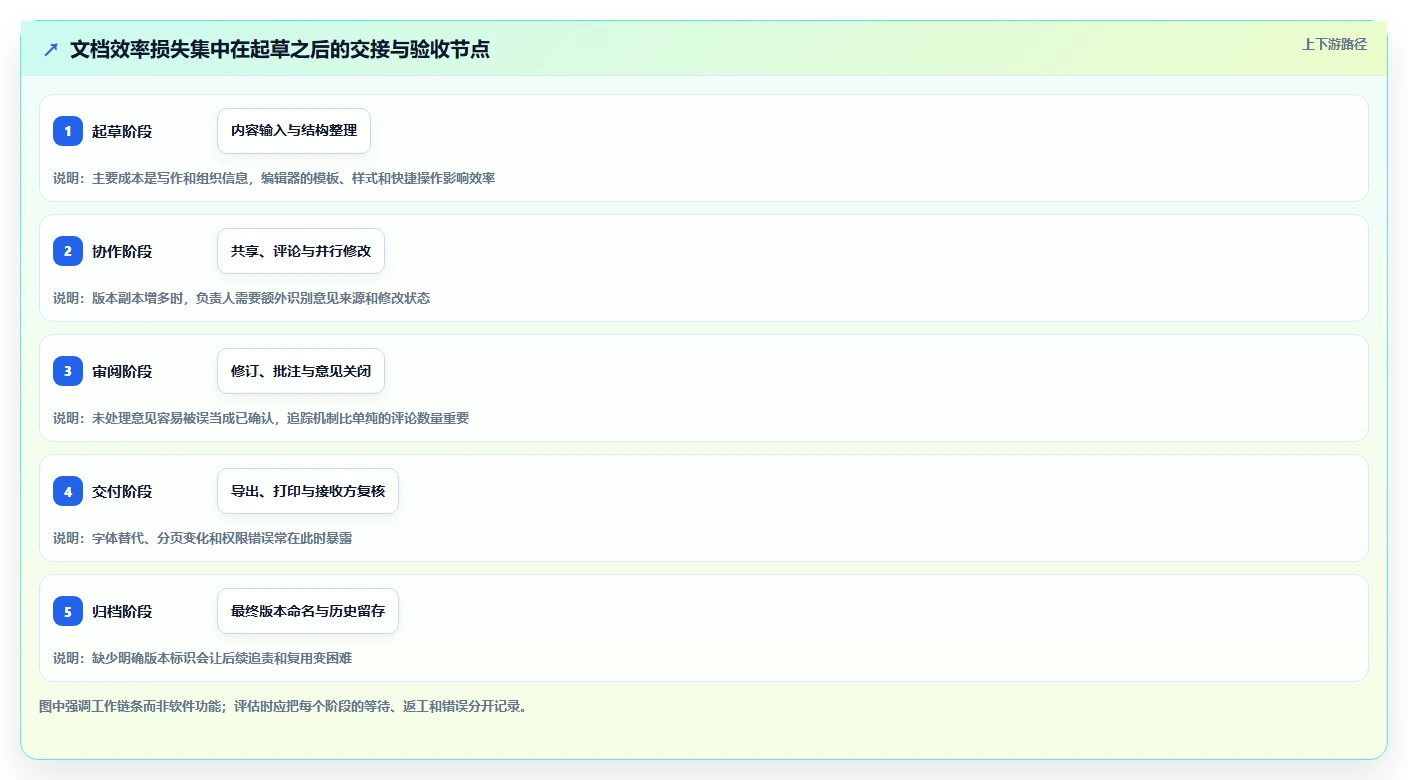Click the note about 编辑器的模板、样式和快捷操作

click(x=274, y=178)
